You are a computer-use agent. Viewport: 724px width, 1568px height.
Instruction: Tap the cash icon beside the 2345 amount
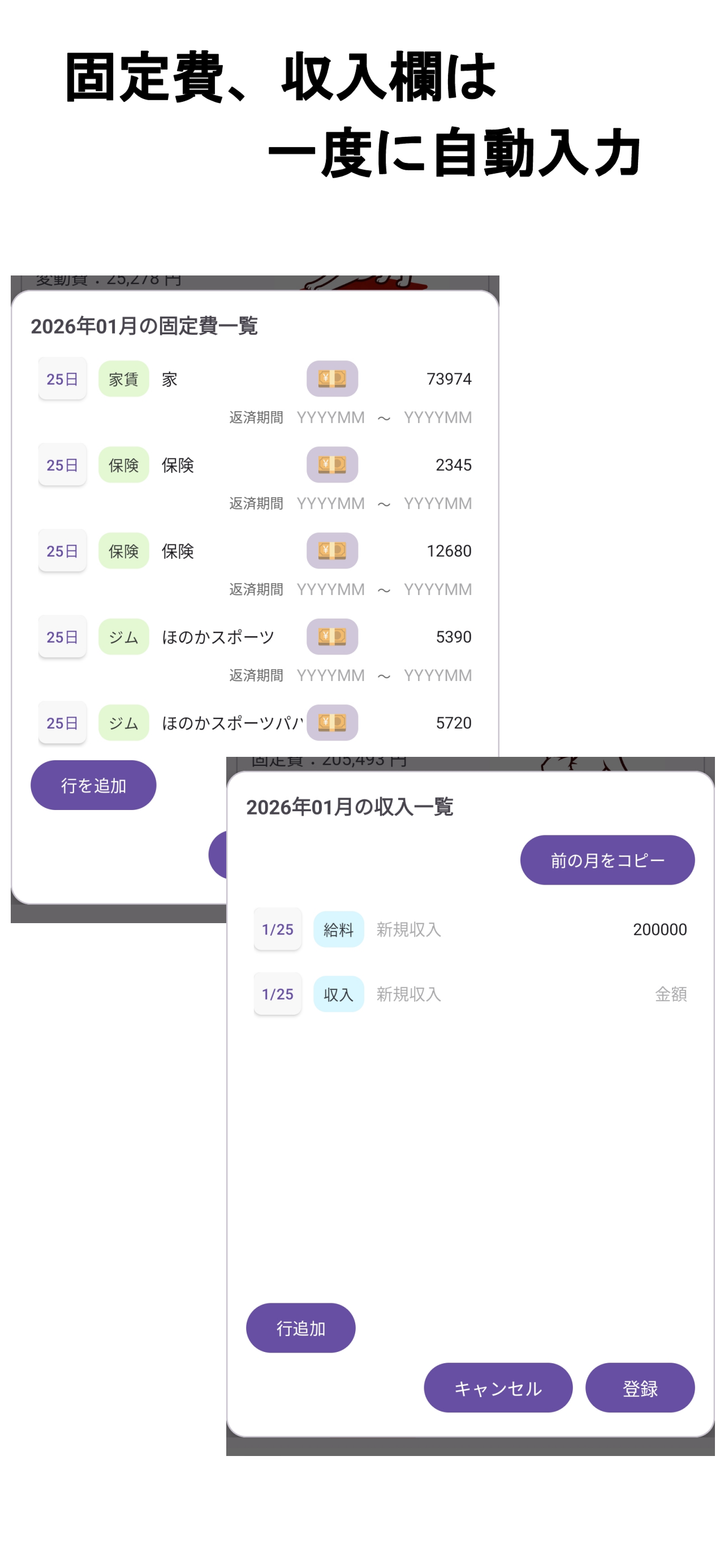332,464
